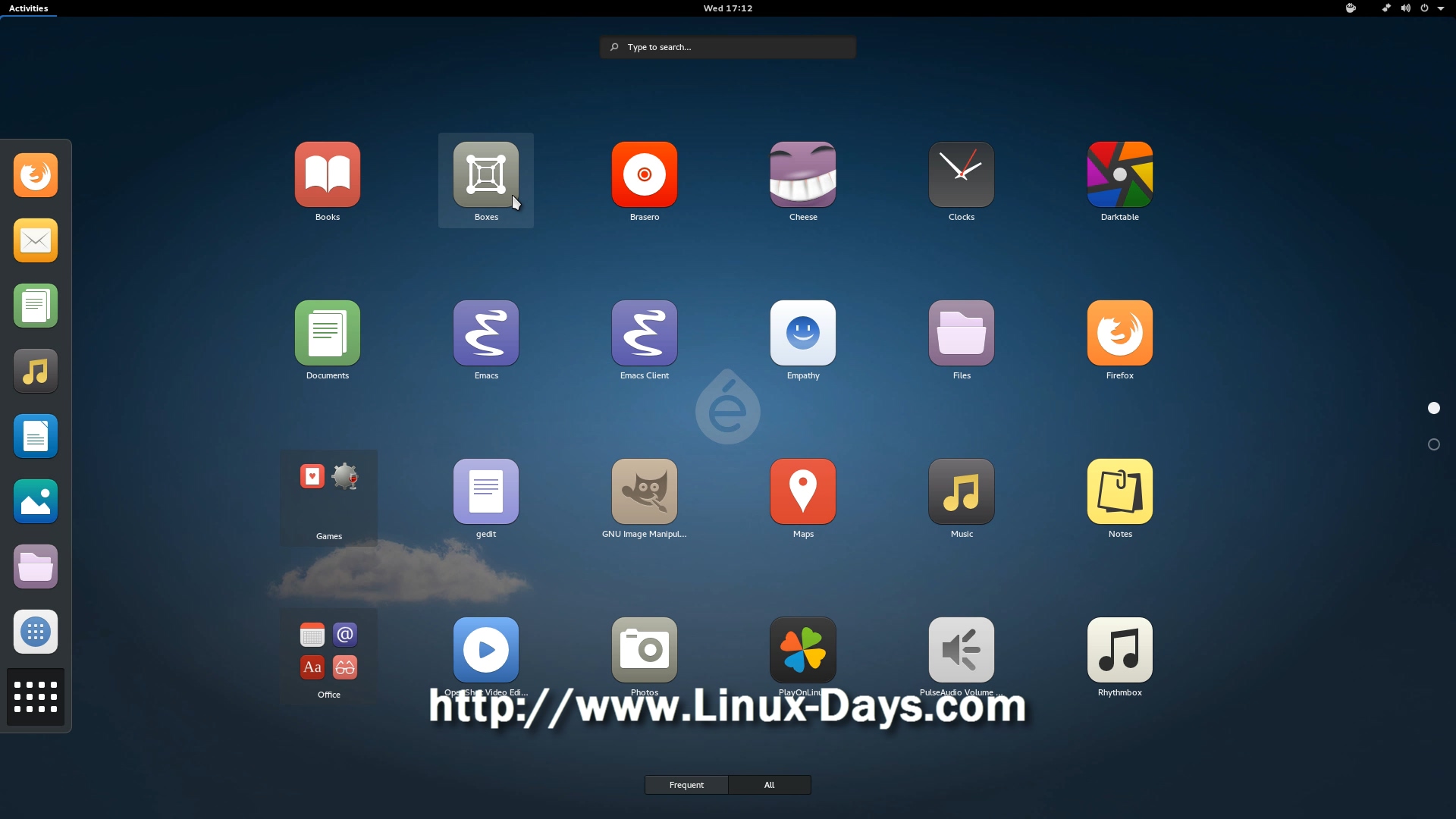Viewport: 1456px width, 819px height.
Task: Open mail client from the dash
Action: pos(36,241)
